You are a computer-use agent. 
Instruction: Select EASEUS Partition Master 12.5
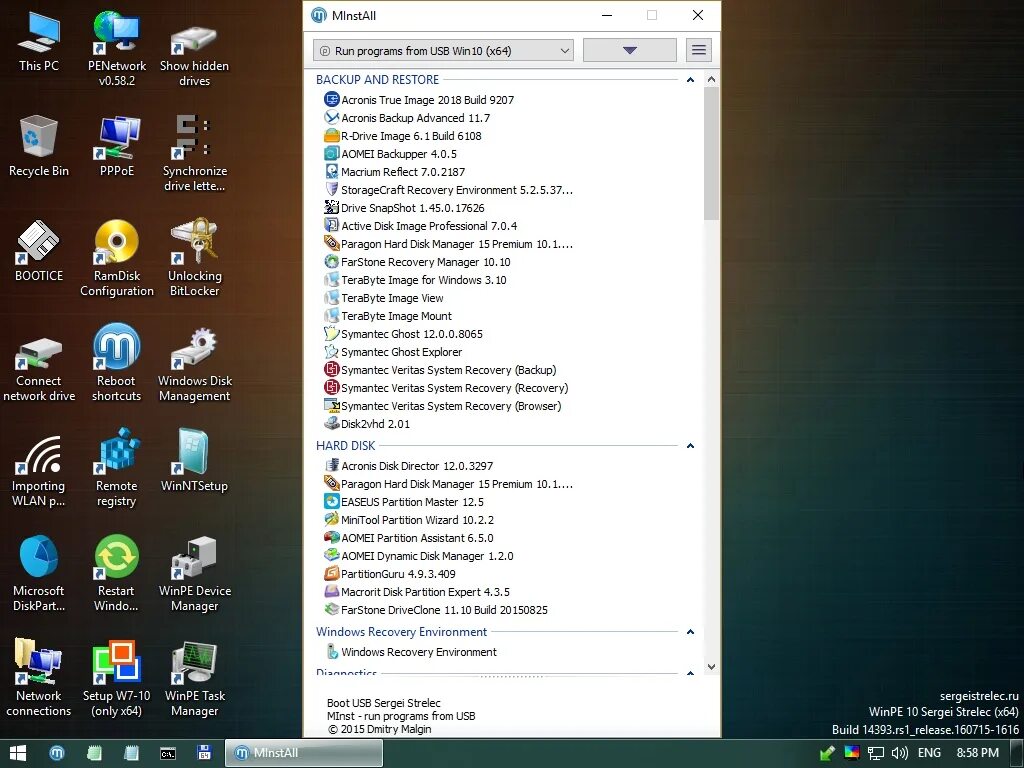tap(404, 502)
